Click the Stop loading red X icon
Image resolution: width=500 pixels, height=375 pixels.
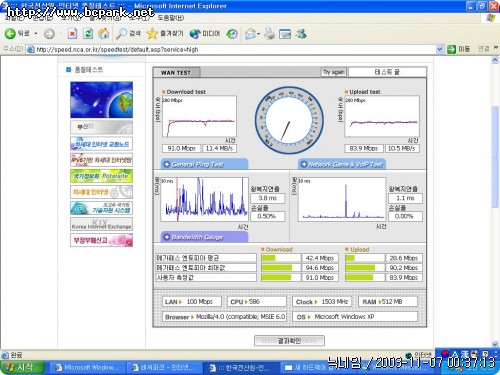tap(72, 34)
